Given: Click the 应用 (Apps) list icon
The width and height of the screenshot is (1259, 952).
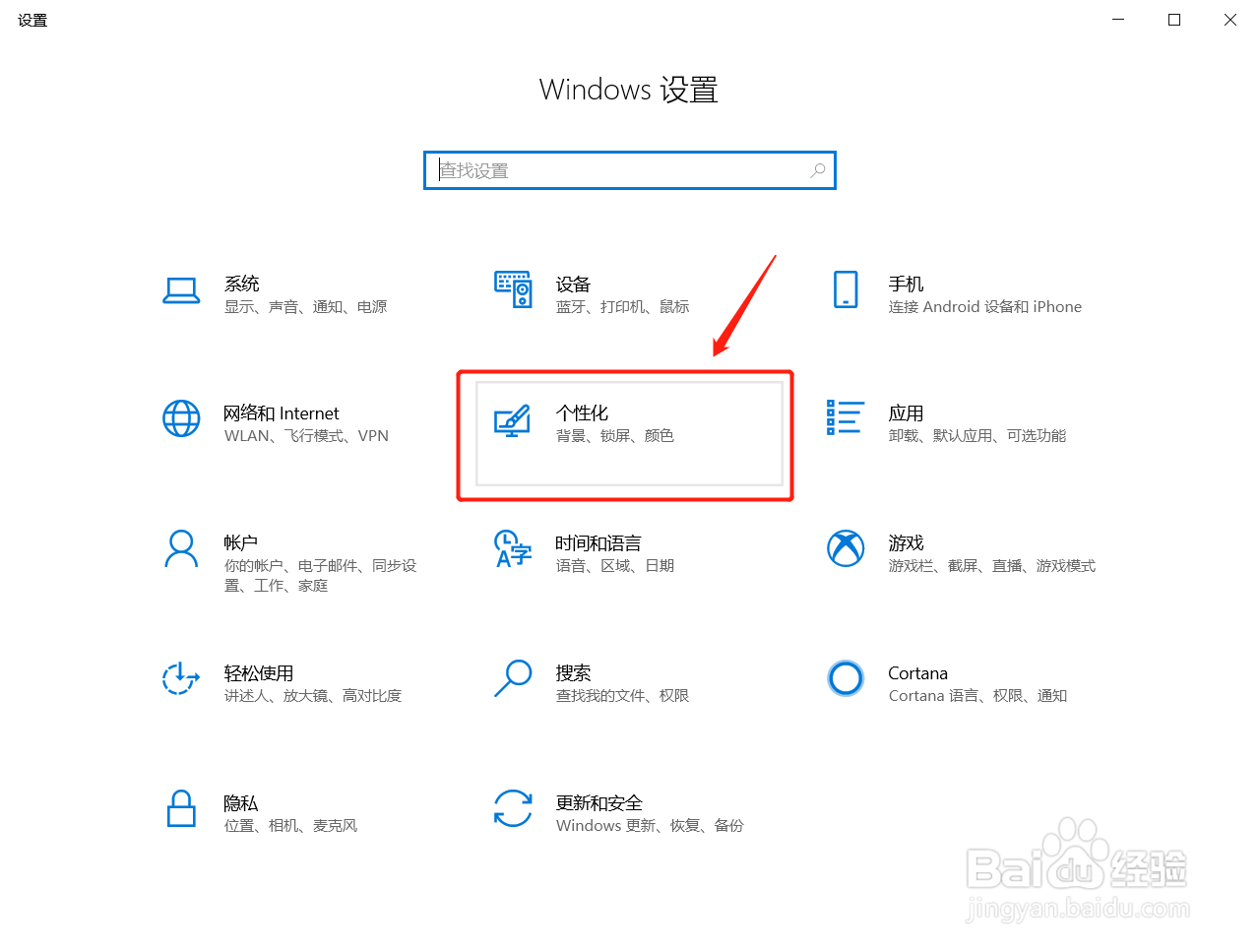Looking at the screenshot, I should point(846,419).
